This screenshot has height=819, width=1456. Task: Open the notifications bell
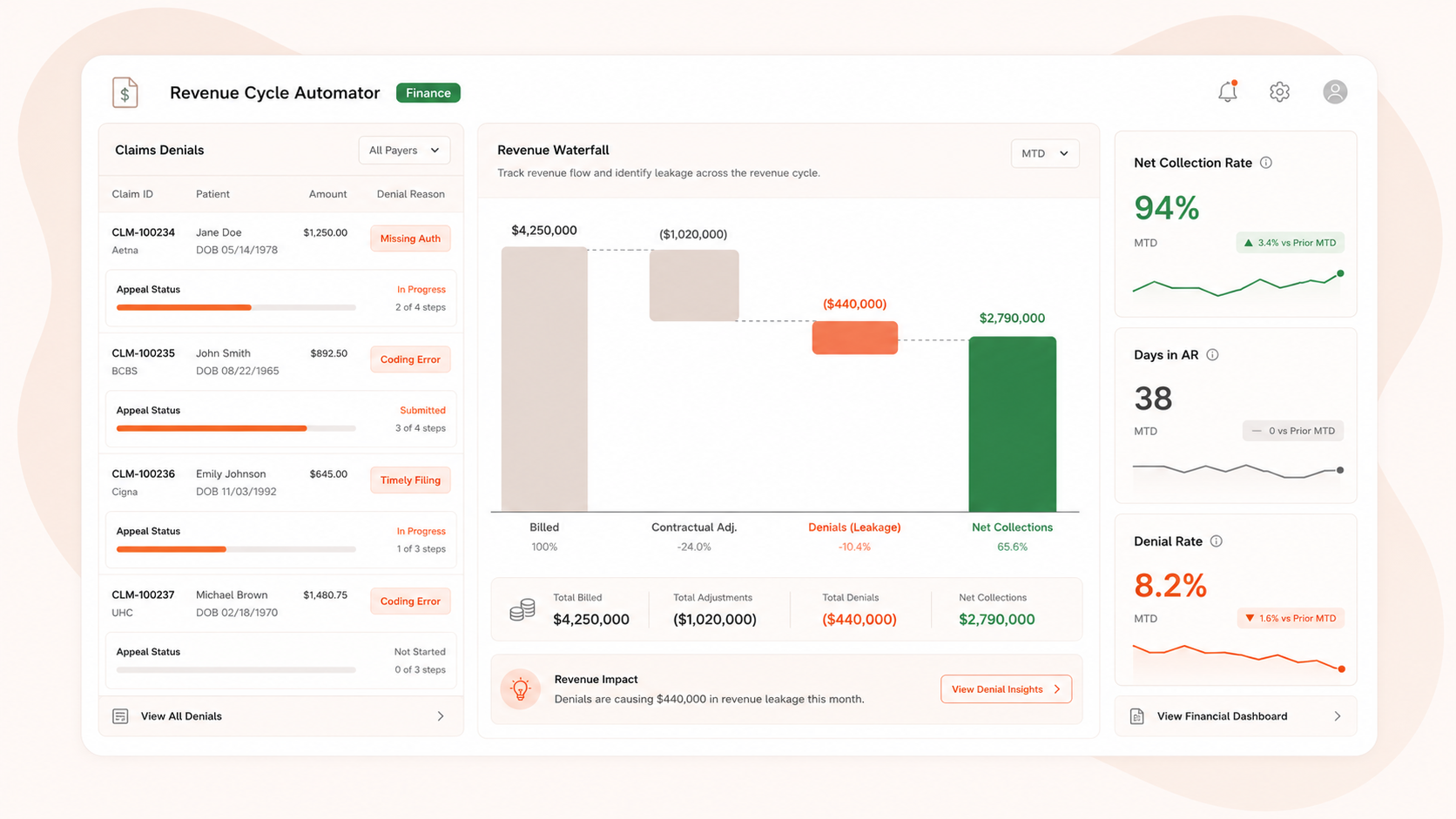[x=1227, y=91]
